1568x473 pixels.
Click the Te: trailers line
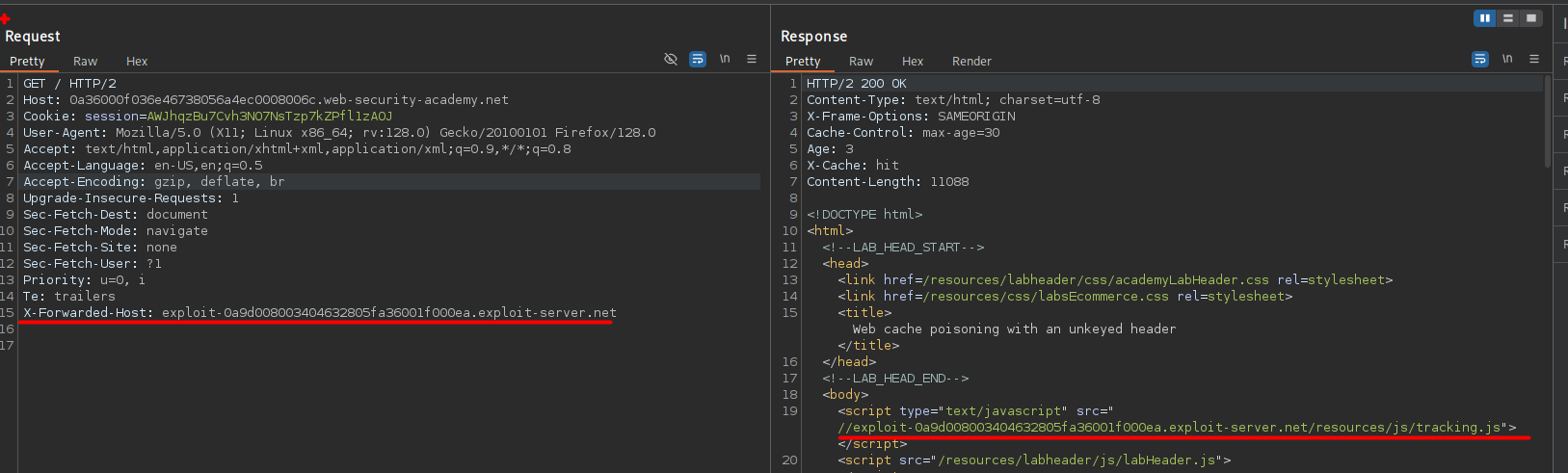(x=69, y=297)
